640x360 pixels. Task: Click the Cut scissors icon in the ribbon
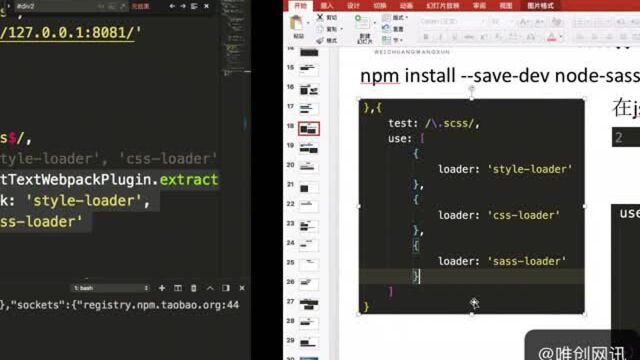tap(320, 17)
